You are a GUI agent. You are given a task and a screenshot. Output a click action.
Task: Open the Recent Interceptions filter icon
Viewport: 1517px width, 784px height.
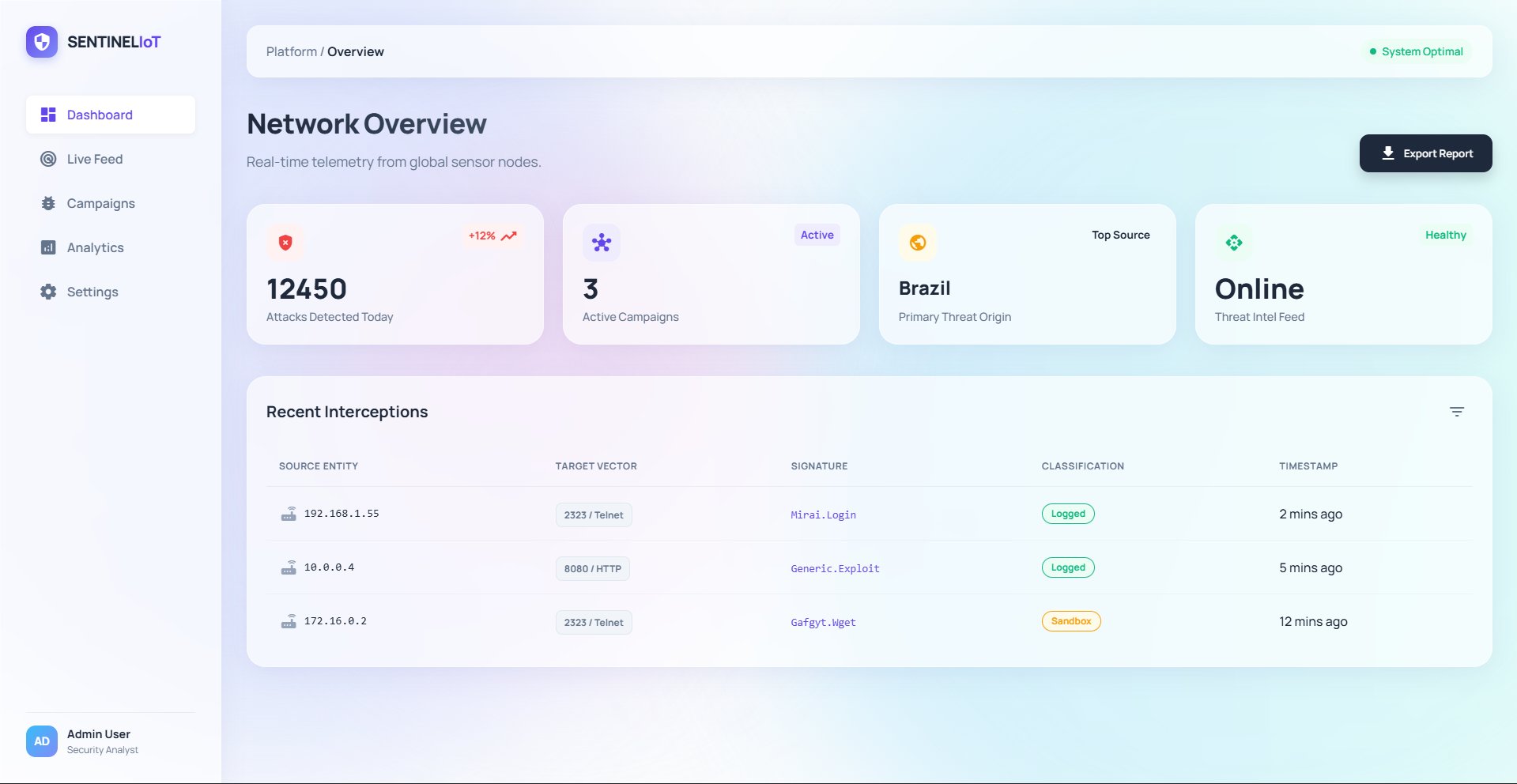pos(1456,412)
